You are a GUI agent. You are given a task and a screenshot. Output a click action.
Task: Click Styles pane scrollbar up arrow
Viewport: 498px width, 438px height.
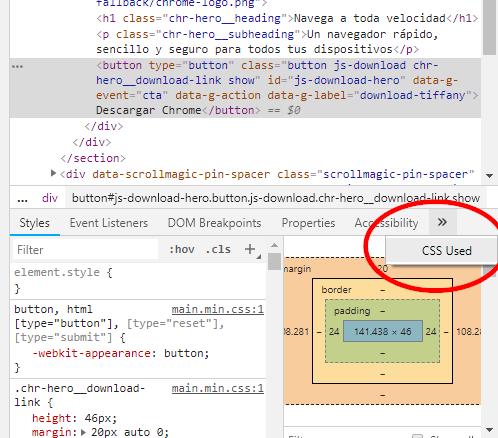pos(274,245)
